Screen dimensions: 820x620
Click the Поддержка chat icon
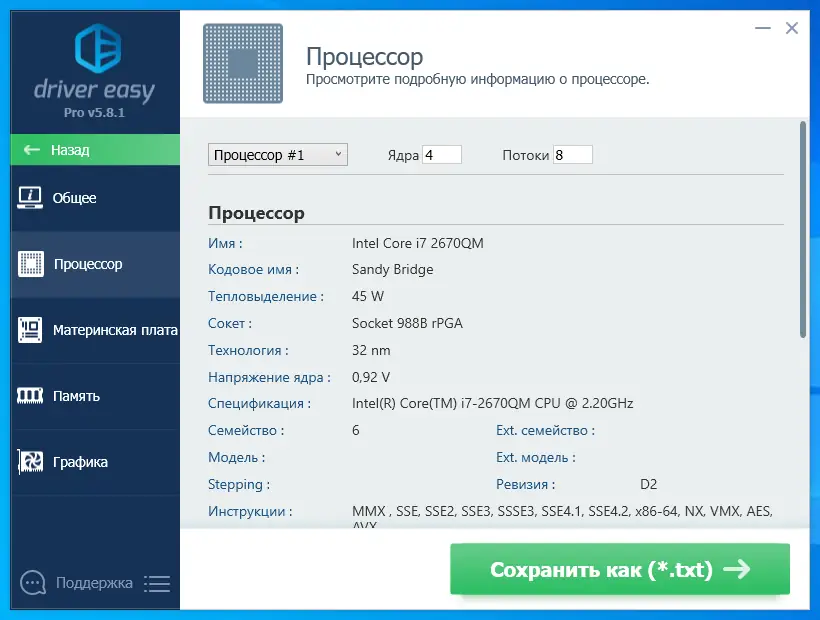[x=32, y=583]
